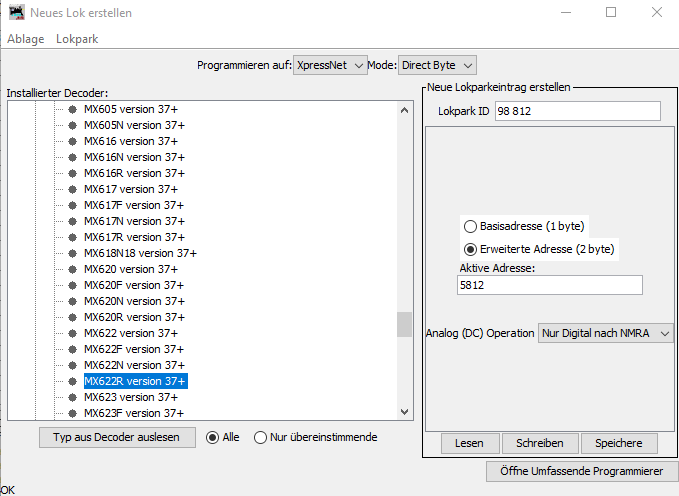Expand the Mode Direct Byte dropdown
This screenshot has height=496, width=679.
436,65
